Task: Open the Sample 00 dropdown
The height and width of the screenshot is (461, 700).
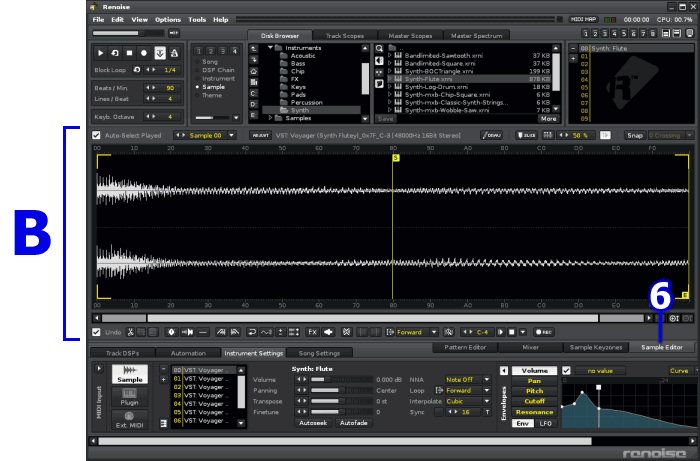Action: 232,135
